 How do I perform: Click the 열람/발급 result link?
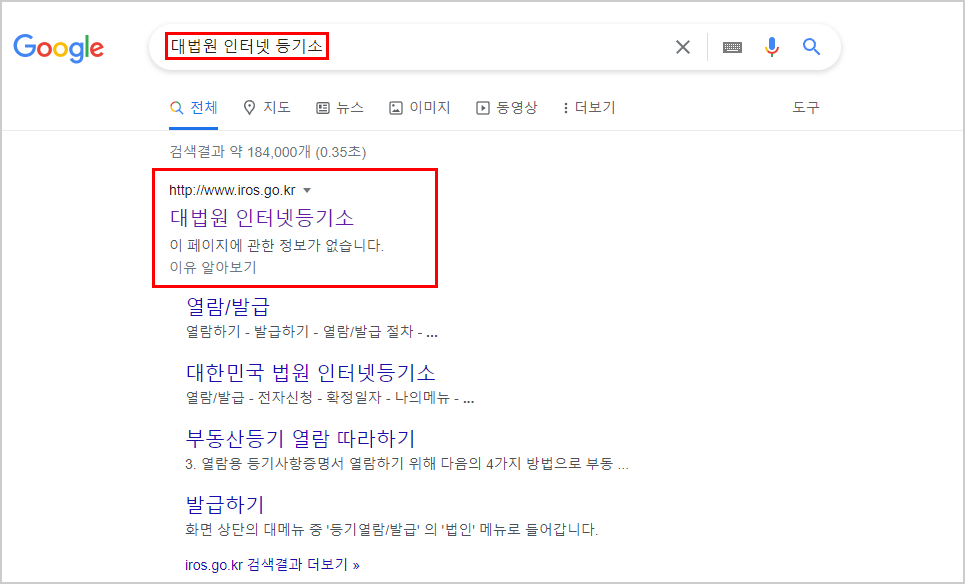click(228, 305)
